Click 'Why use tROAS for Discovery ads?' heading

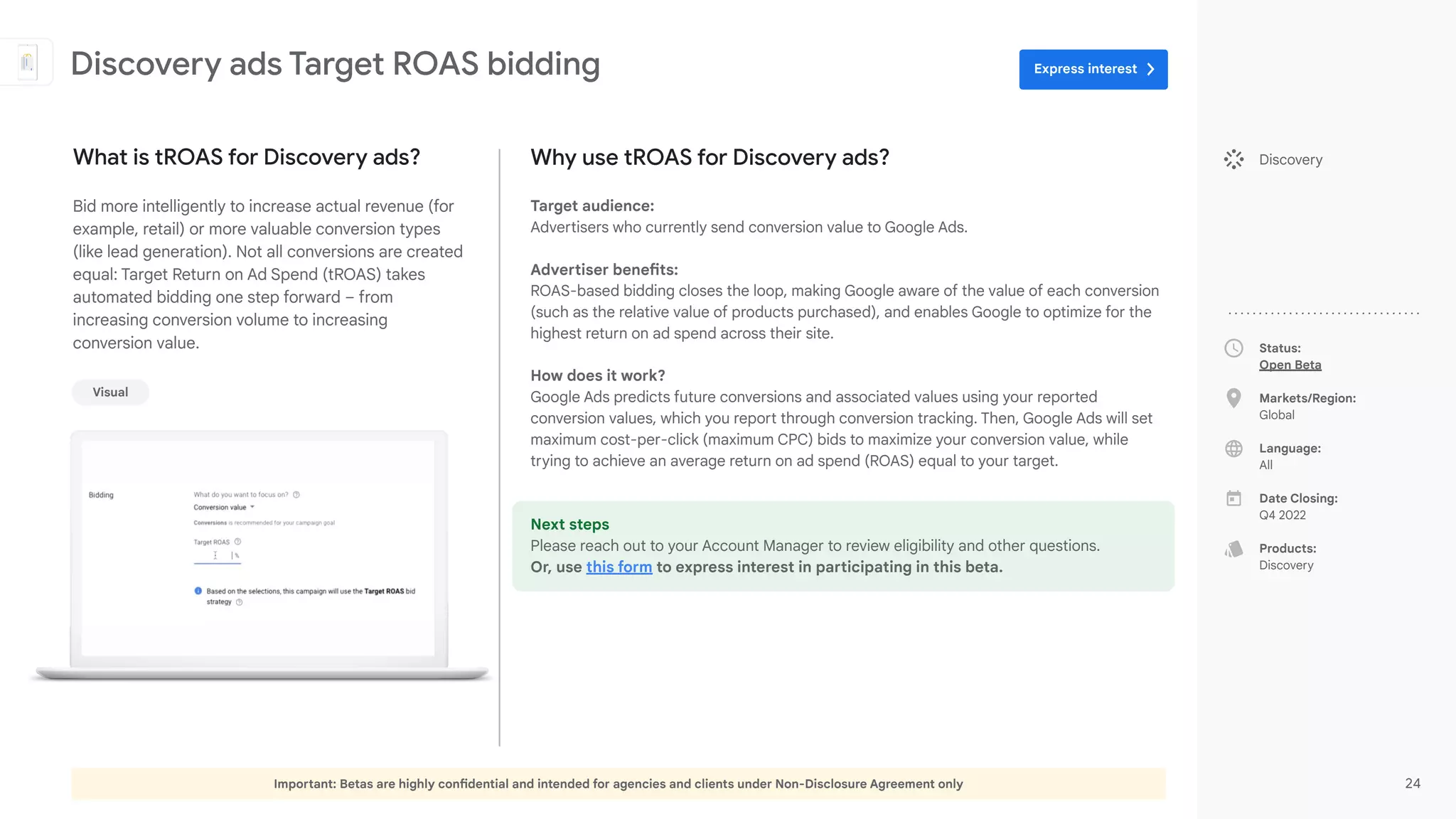tap(710, 157)
